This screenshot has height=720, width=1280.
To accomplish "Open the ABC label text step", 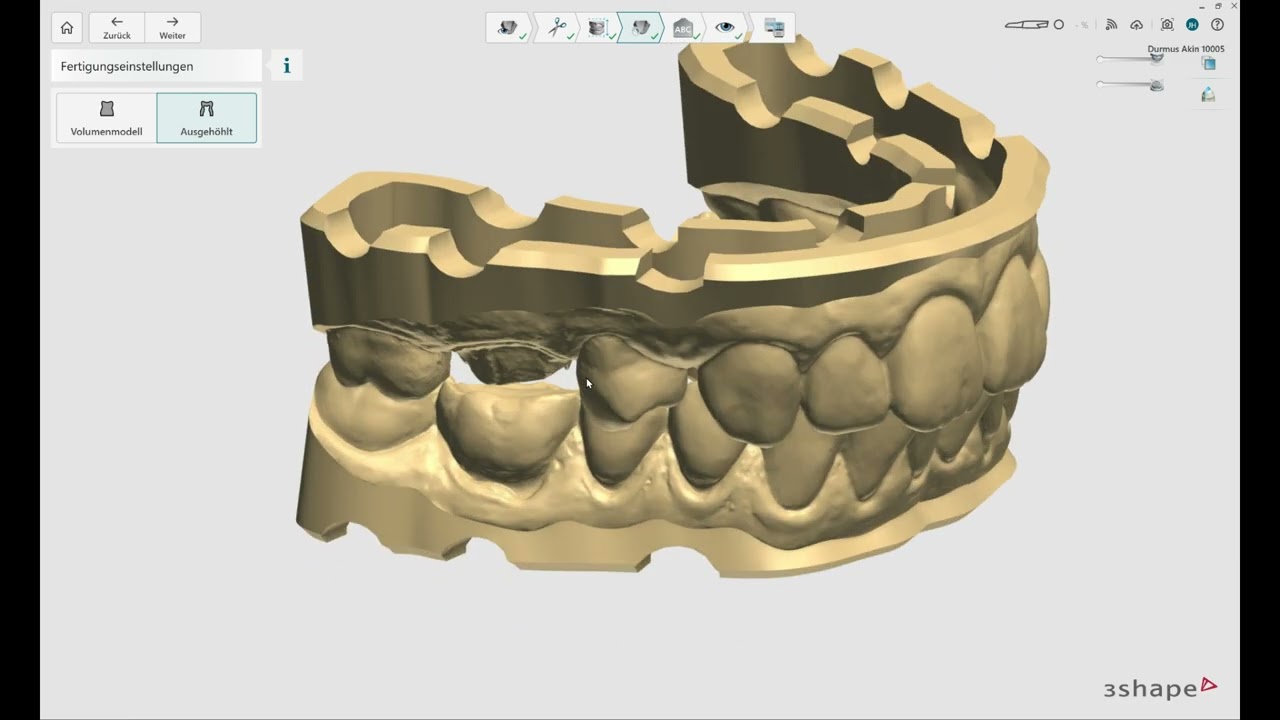I will click(683, 28).
